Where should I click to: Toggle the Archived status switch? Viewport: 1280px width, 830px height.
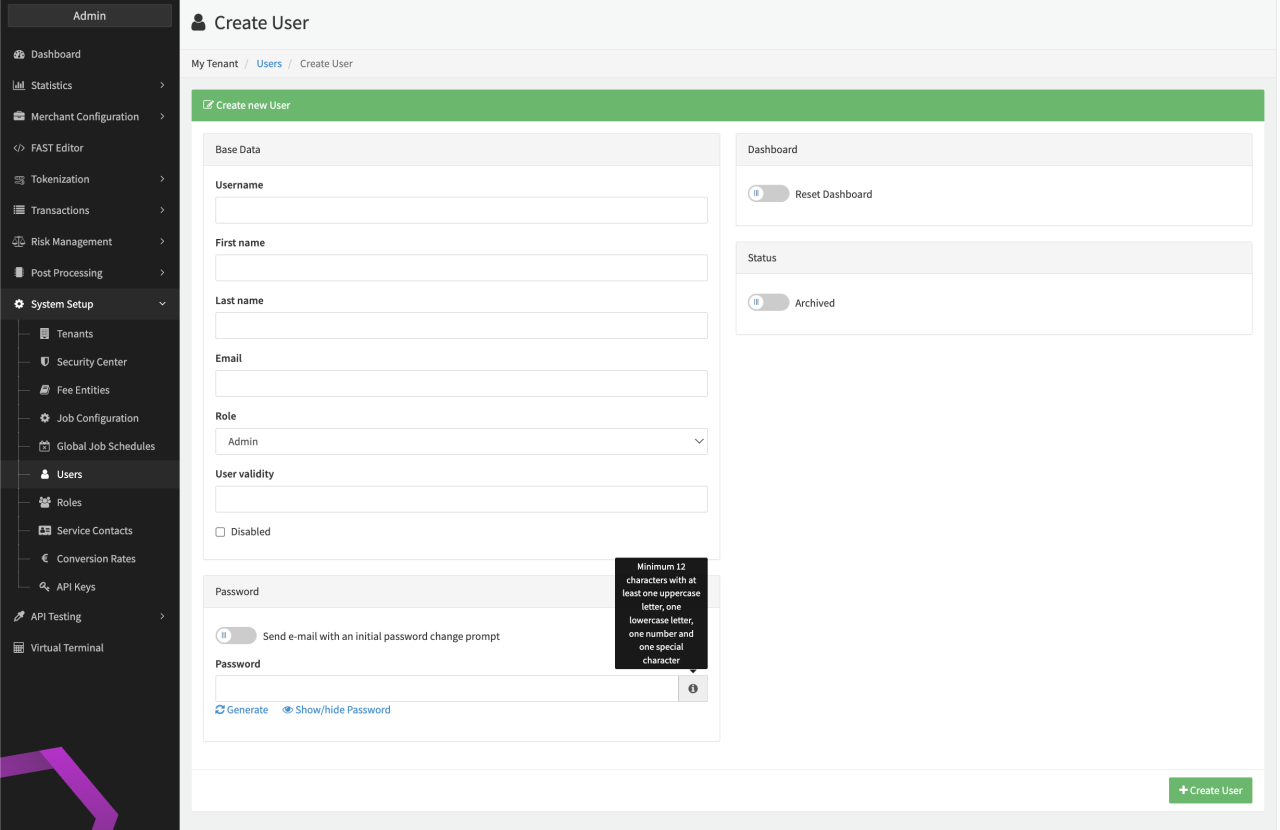point(768,303)
